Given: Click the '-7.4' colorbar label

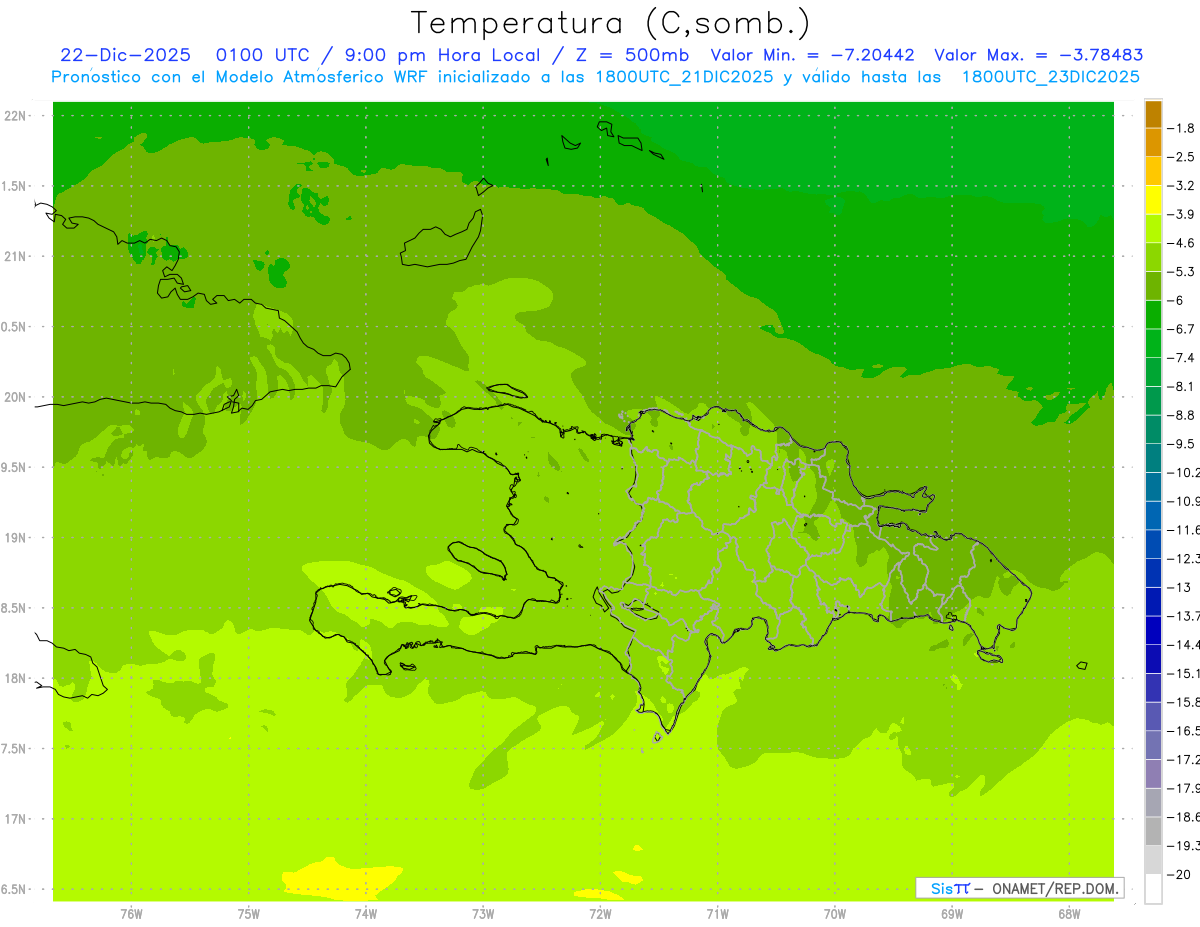Looking at the screenshot, I should (1181, 357).
